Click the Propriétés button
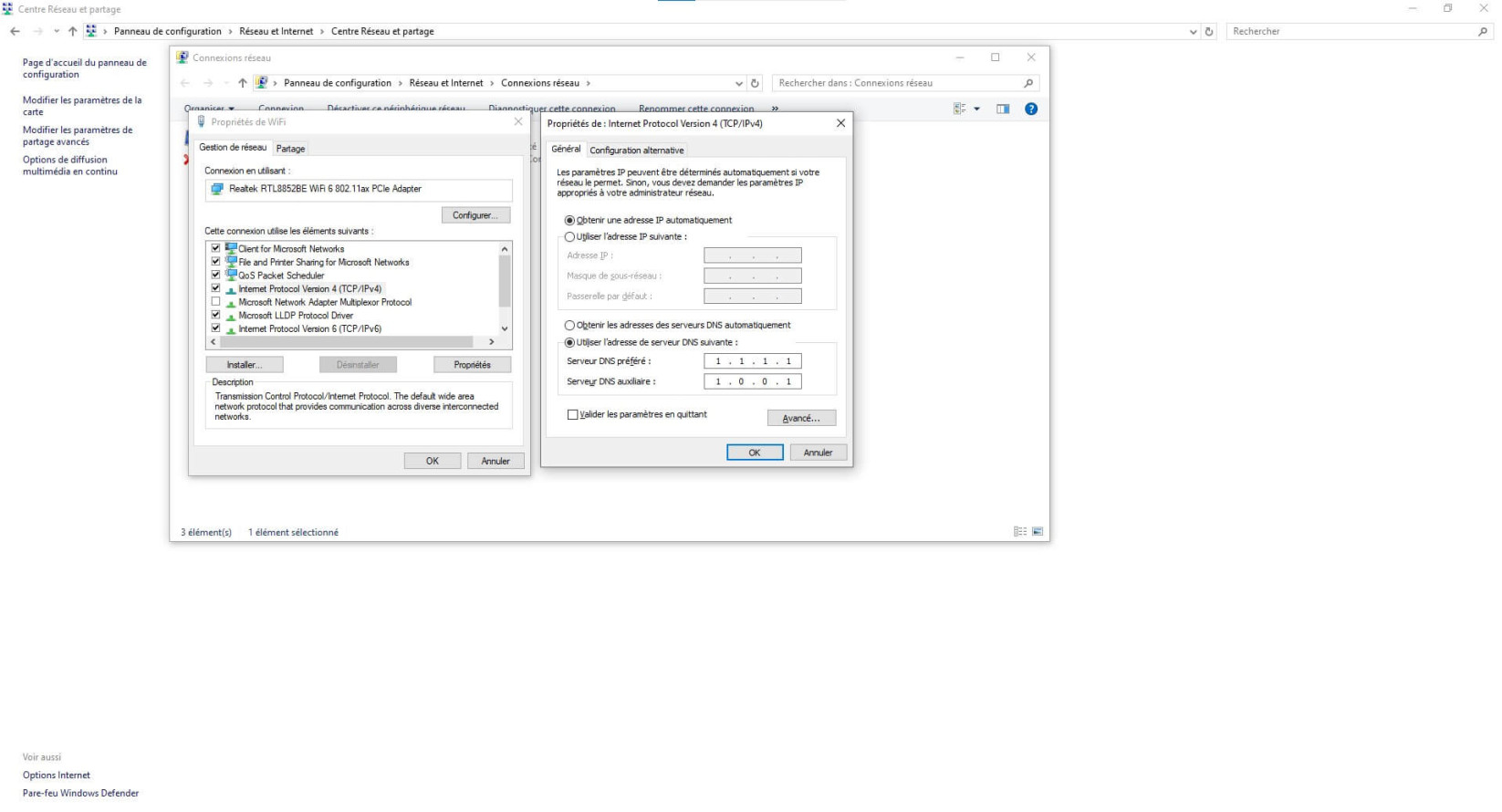Screen dimensions: 1502x812 (472, 365)
